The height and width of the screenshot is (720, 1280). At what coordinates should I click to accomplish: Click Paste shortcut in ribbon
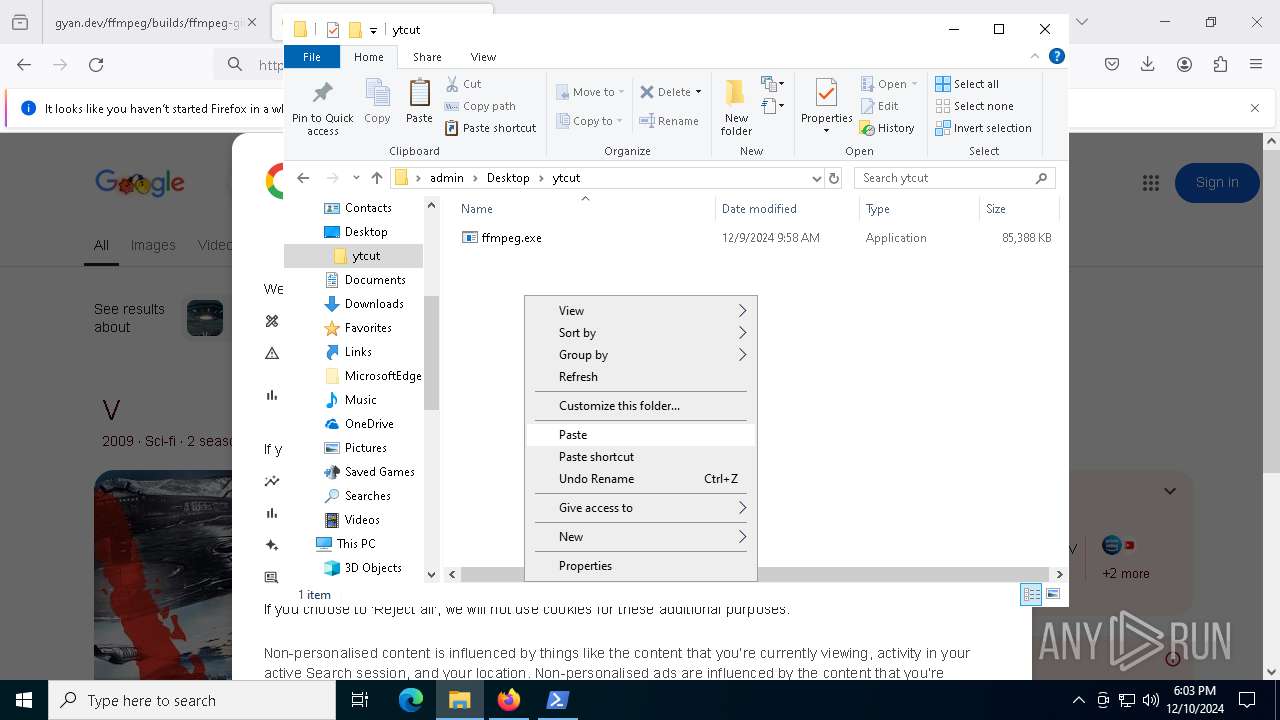491,128
